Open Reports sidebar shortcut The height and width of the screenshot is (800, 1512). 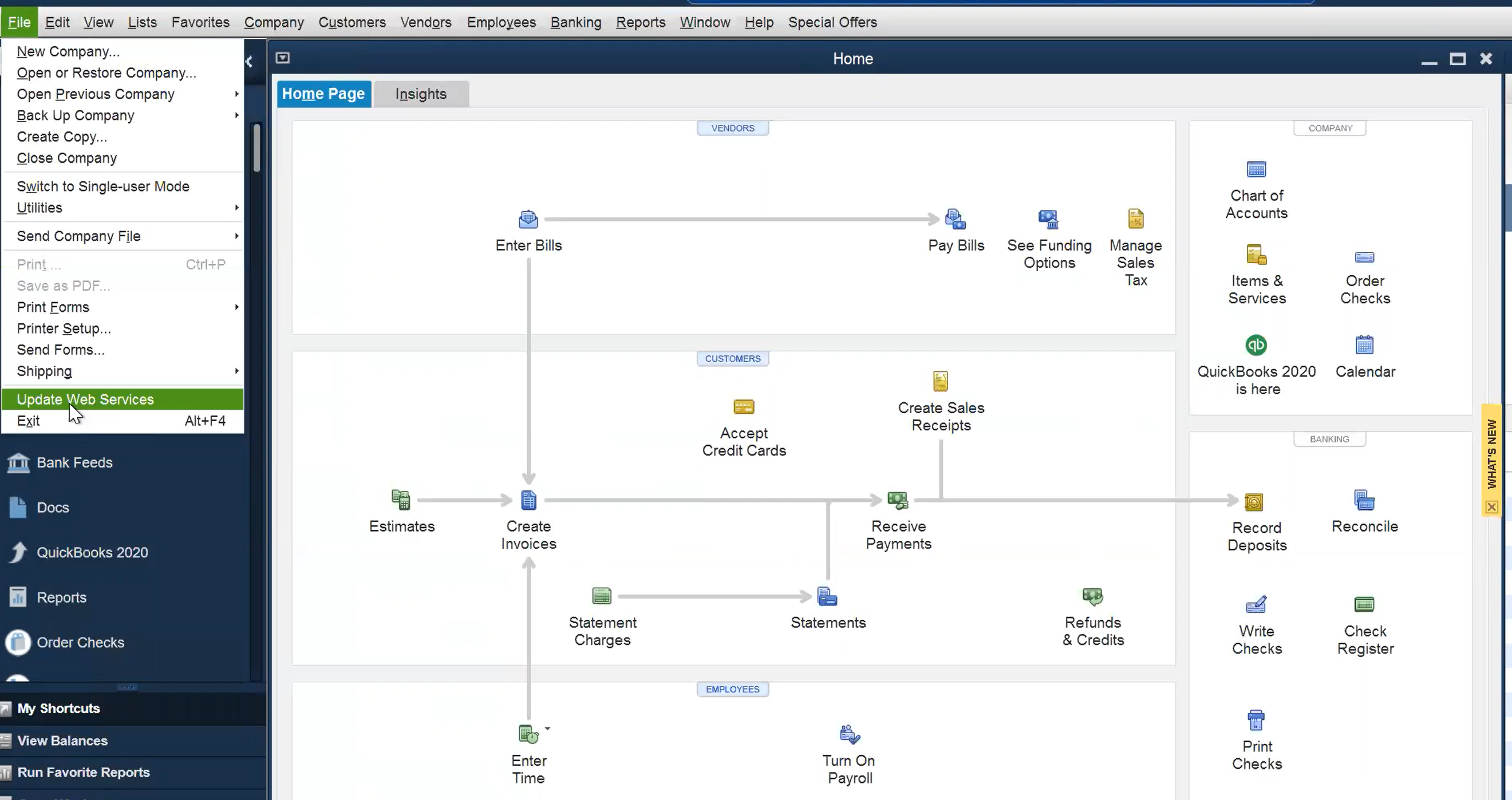pos(48,597)
